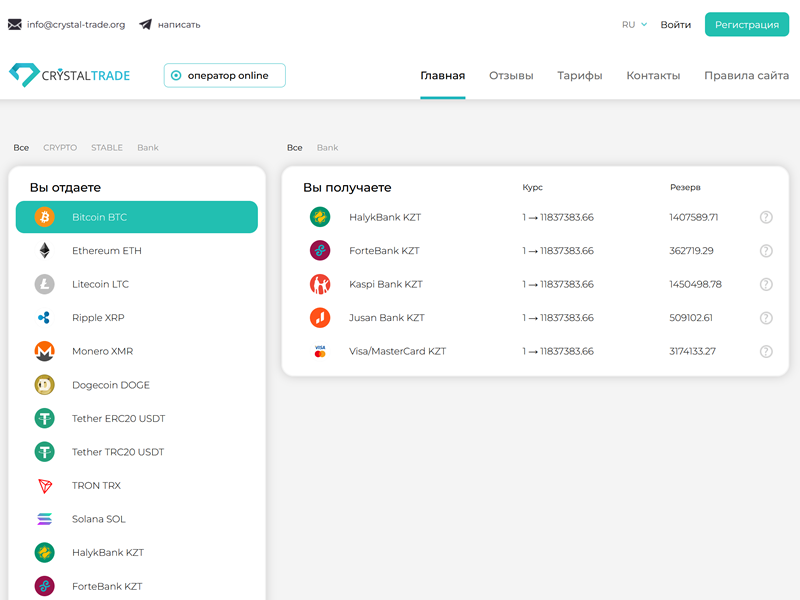
Task: Select Ethereum ETH to give
Action: pos(137,251)
